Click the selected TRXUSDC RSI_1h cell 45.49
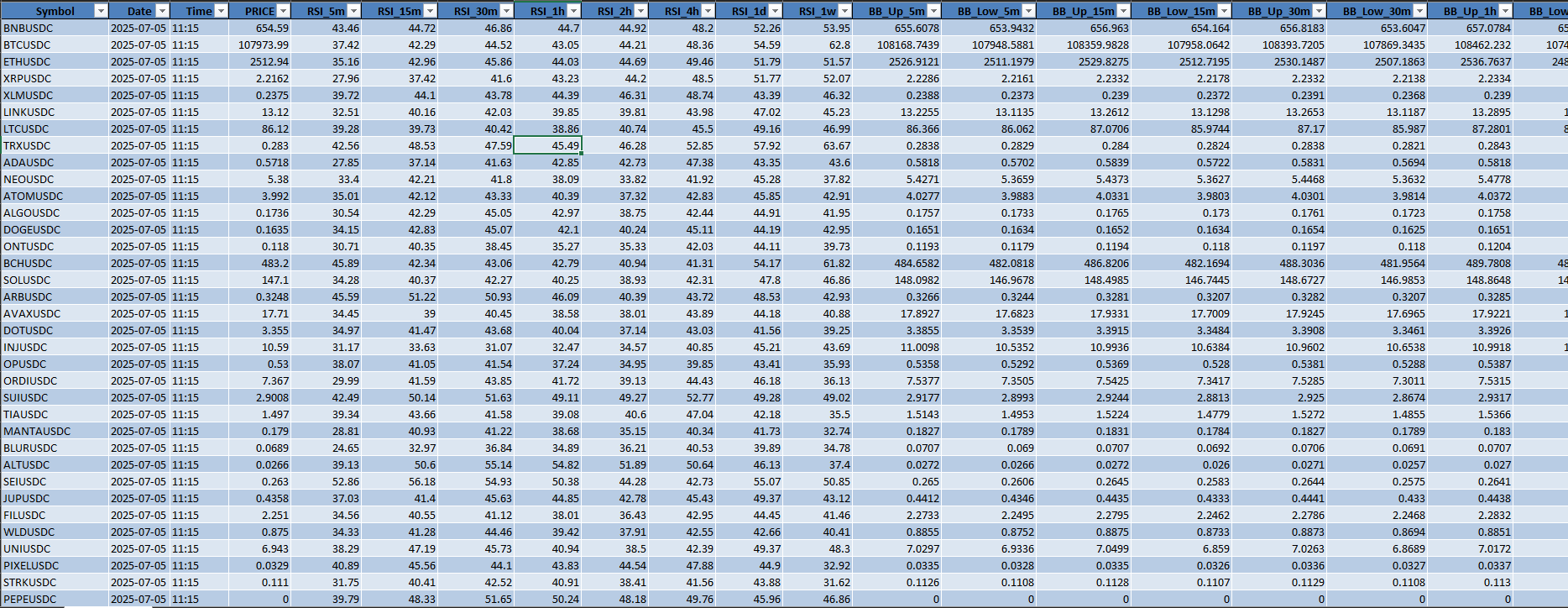Image resolution: width=1568 pixels, height=608 pixels. tap(547, 145)
